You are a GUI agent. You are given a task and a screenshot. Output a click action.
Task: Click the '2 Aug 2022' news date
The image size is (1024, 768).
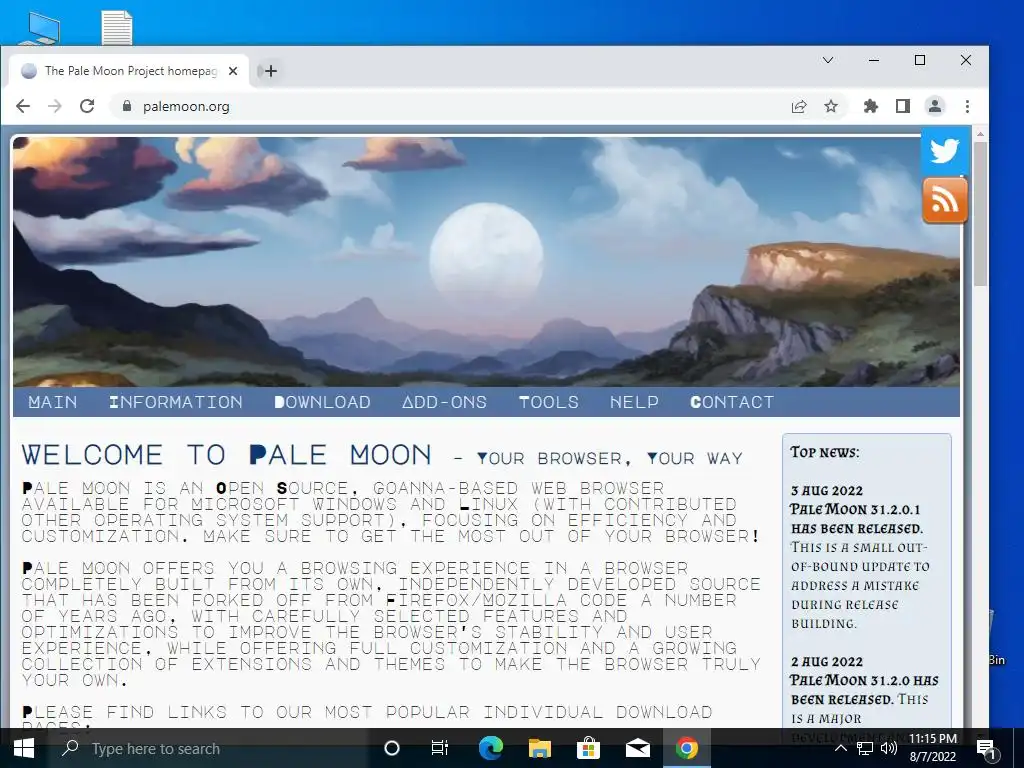[827, 662]
